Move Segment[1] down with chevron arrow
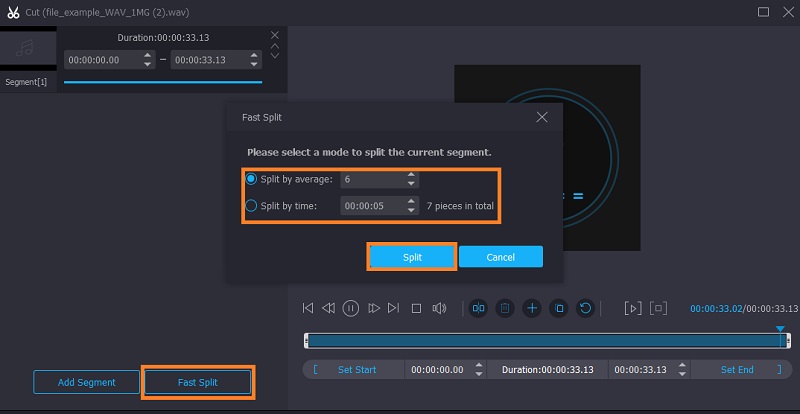This screenshot has height=414, width=800. [x=276, y=55]
